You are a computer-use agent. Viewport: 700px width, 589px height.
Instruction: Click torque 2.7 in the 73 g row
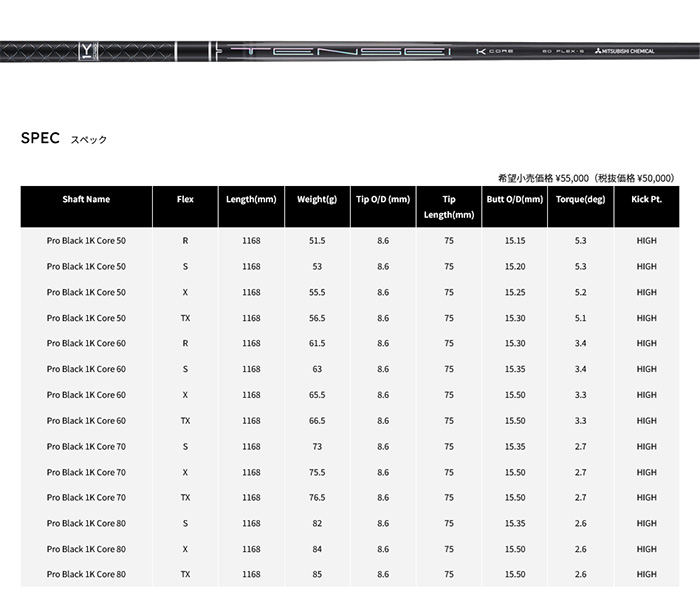(x=580, y=447)
